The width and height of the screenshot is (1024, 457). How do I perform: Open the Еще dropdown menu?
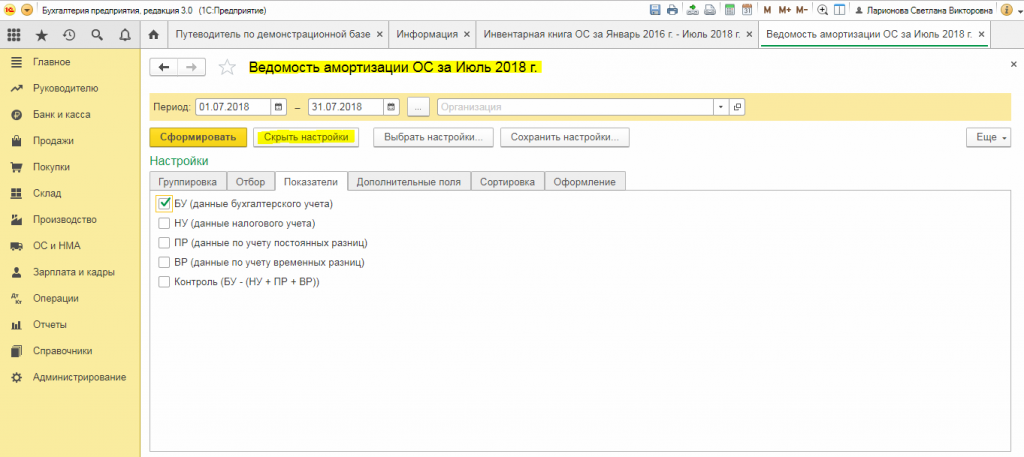988,138
